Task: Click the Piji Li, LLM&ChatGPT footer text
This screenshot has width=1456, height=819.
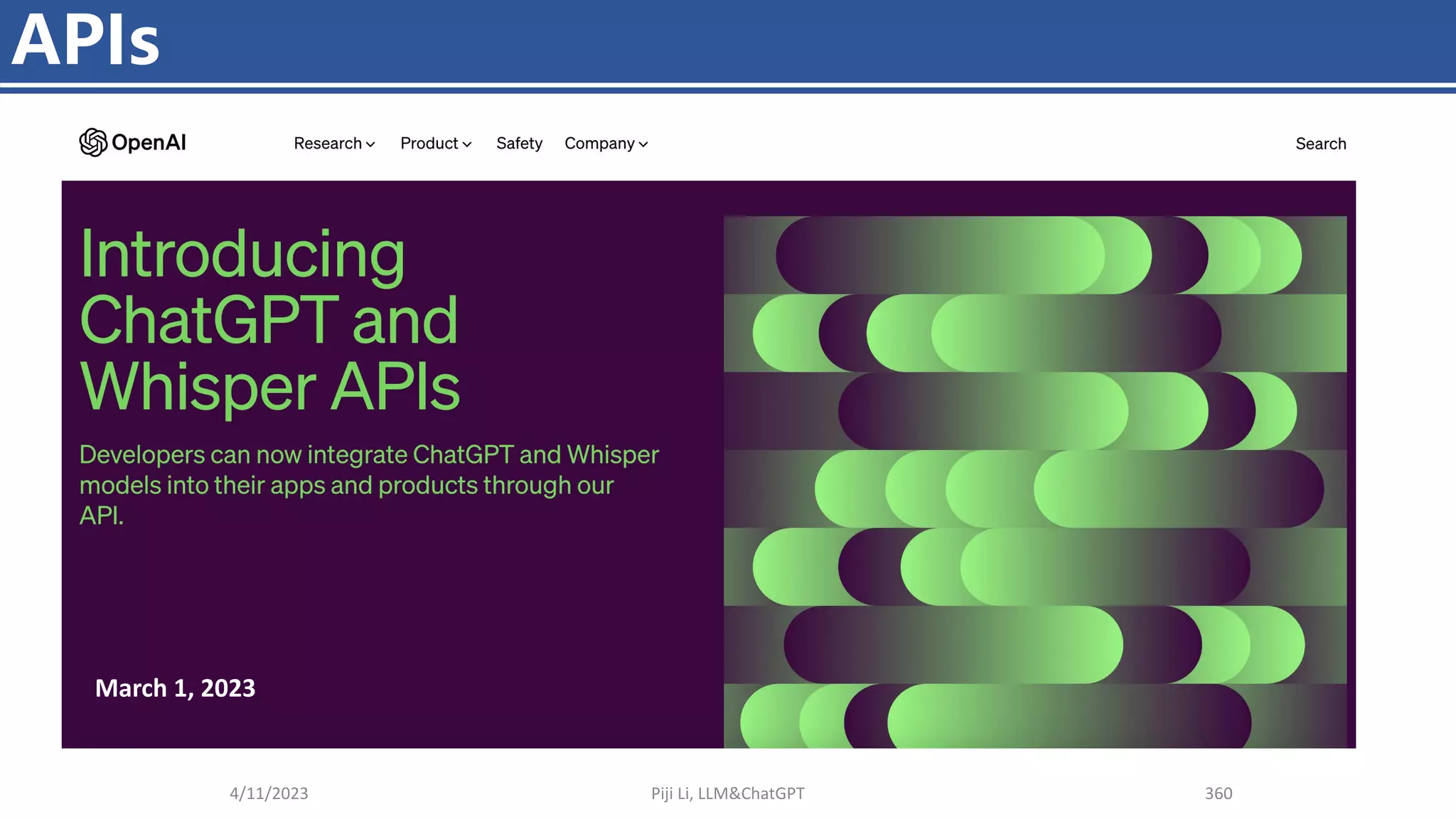Action: (x=727, y=793)
